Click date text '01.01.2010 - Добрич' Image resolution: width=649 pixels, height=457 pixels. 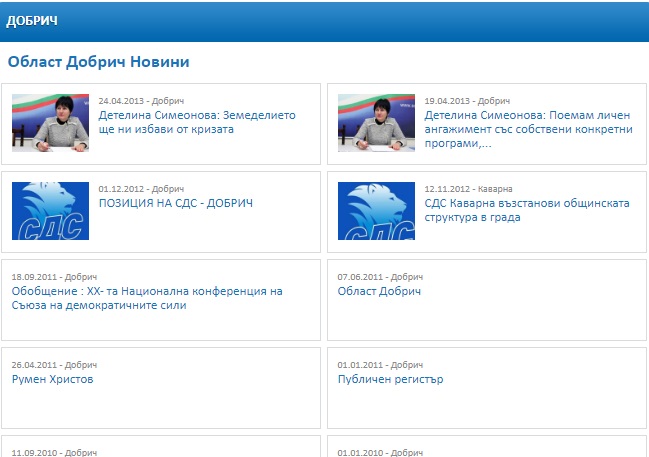pos(380,453)
